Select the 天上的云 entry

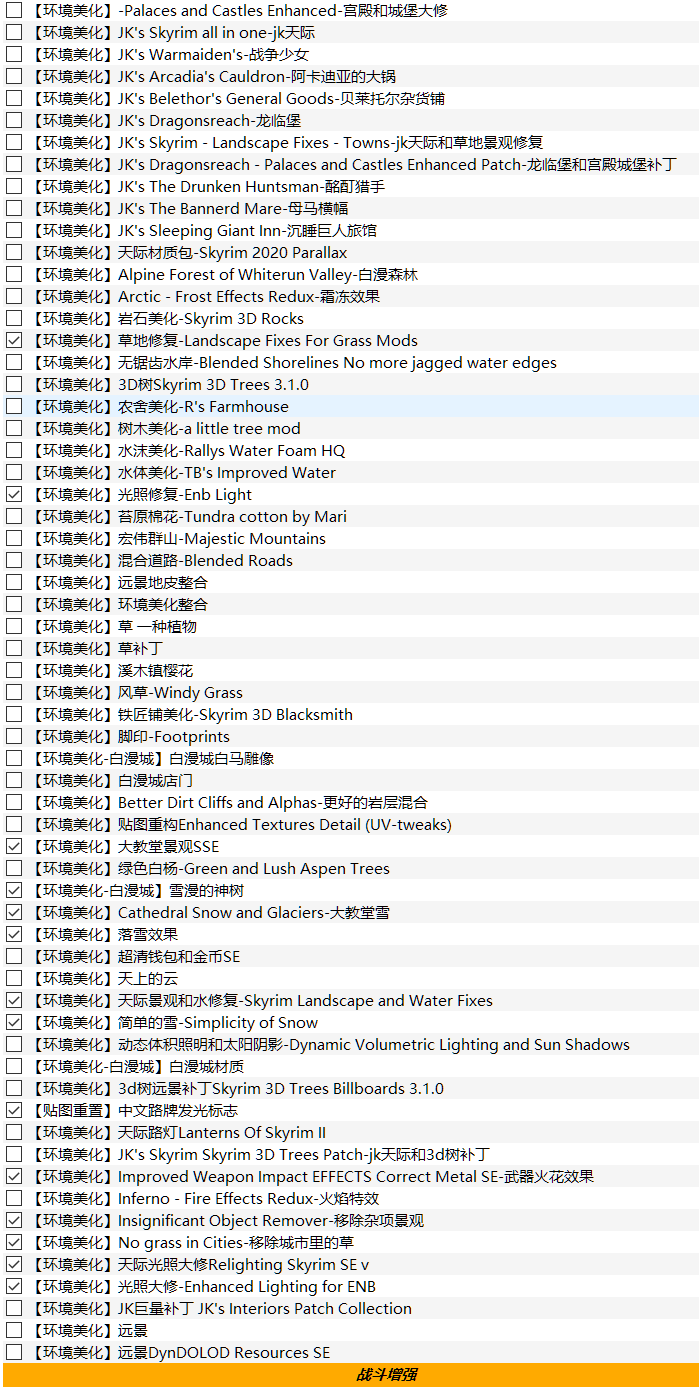(x=105, y=978)
